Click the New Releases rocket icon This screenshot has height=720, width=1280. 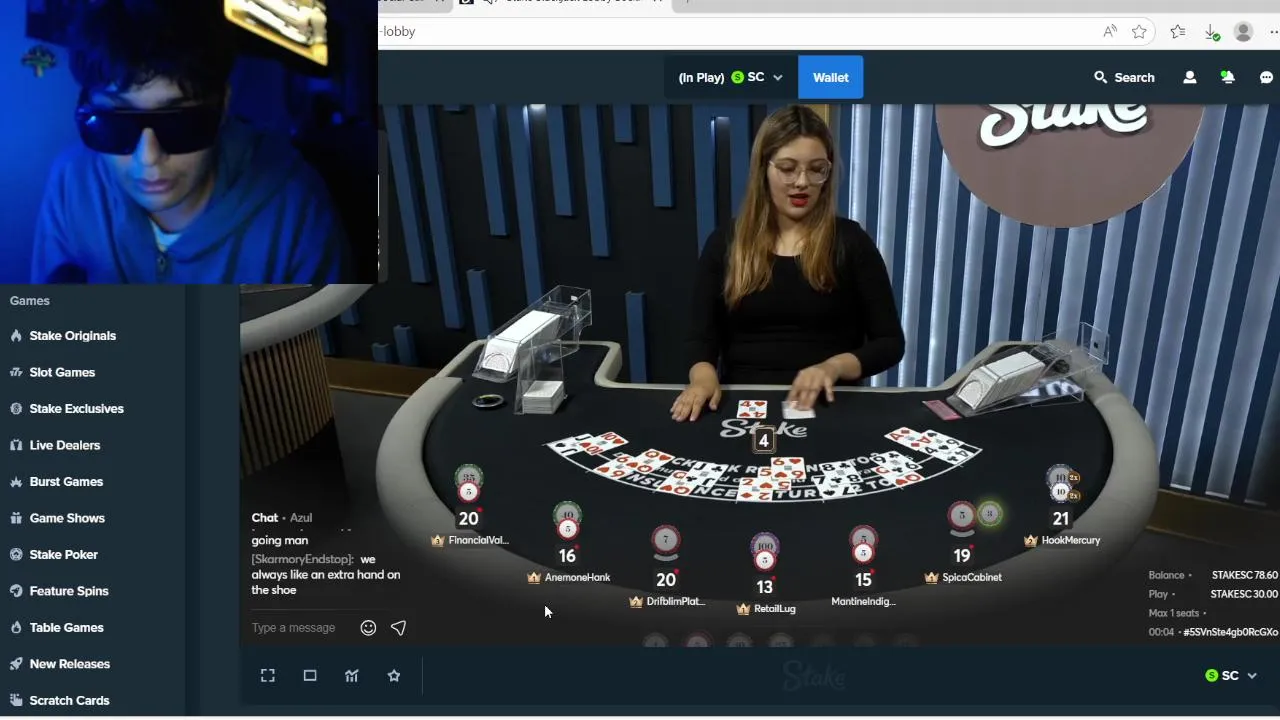coord(16,664)
